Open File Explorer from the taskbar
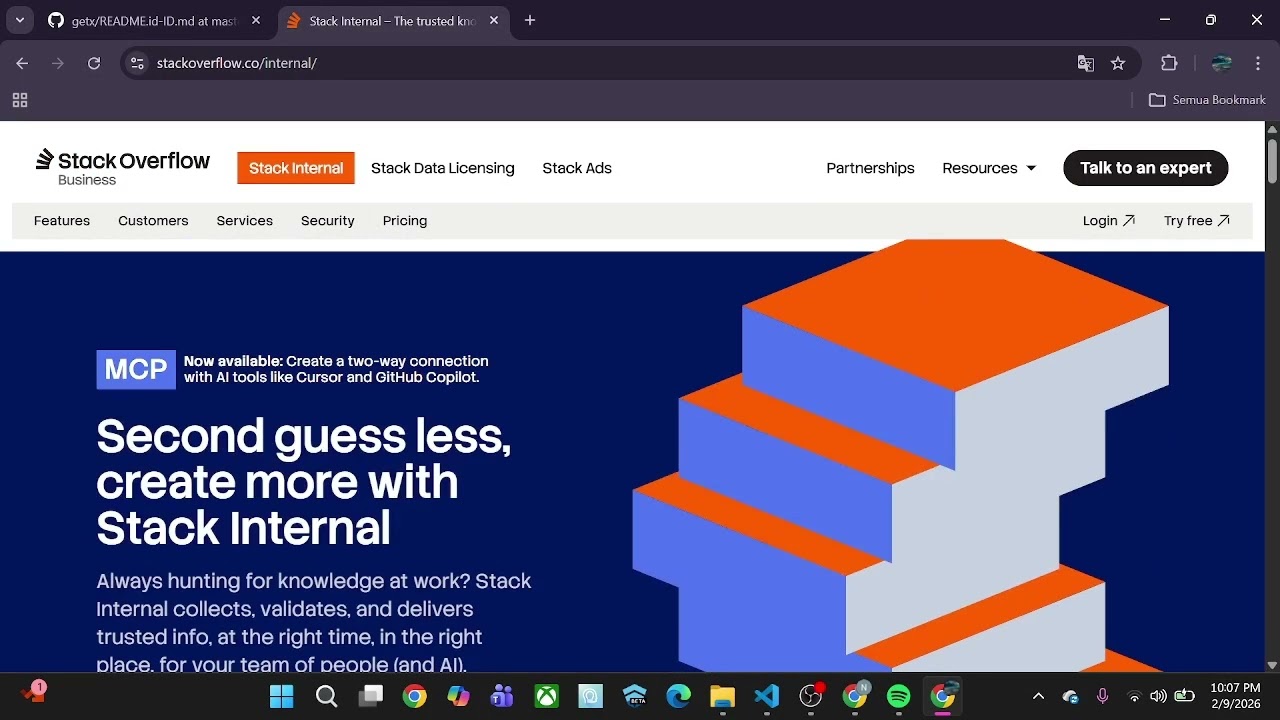Image resolution: width=1280 pixels, height=720 pixels. point(722,696)
